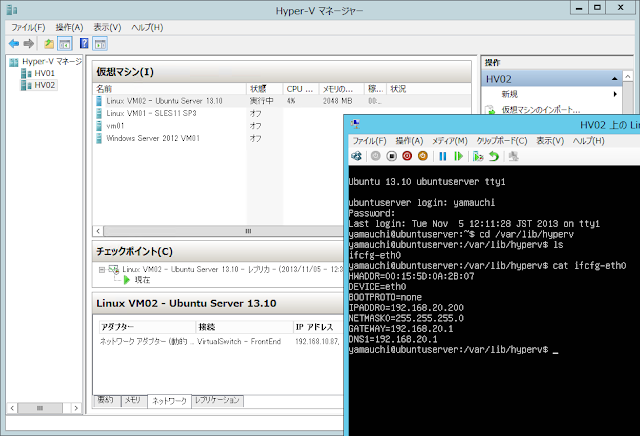
Task: Click left arrow of VM list horizontal scrollbar
Action: point(98,231)
